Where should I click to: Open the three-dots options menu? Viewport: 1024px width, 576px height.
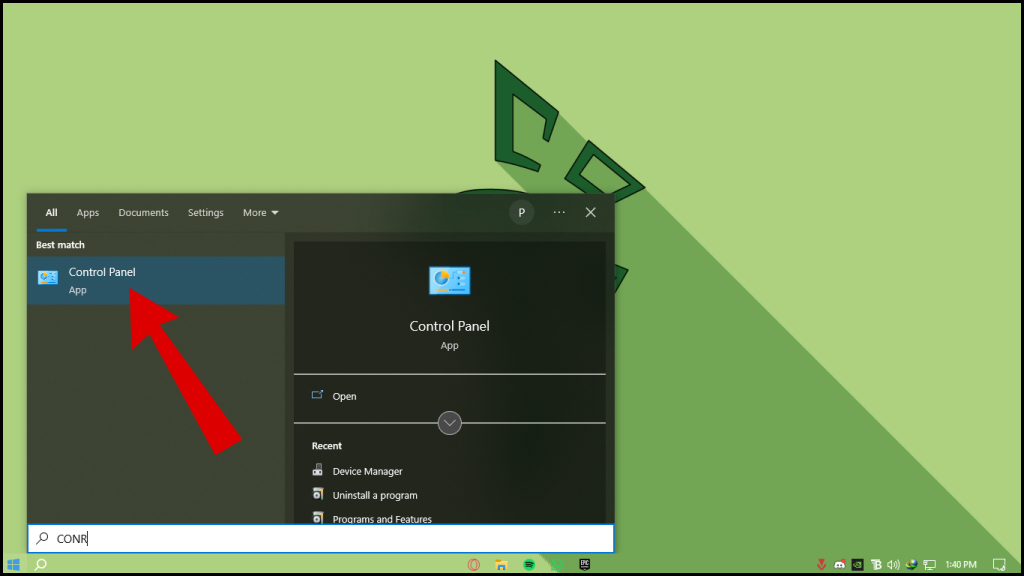point(559,212)
